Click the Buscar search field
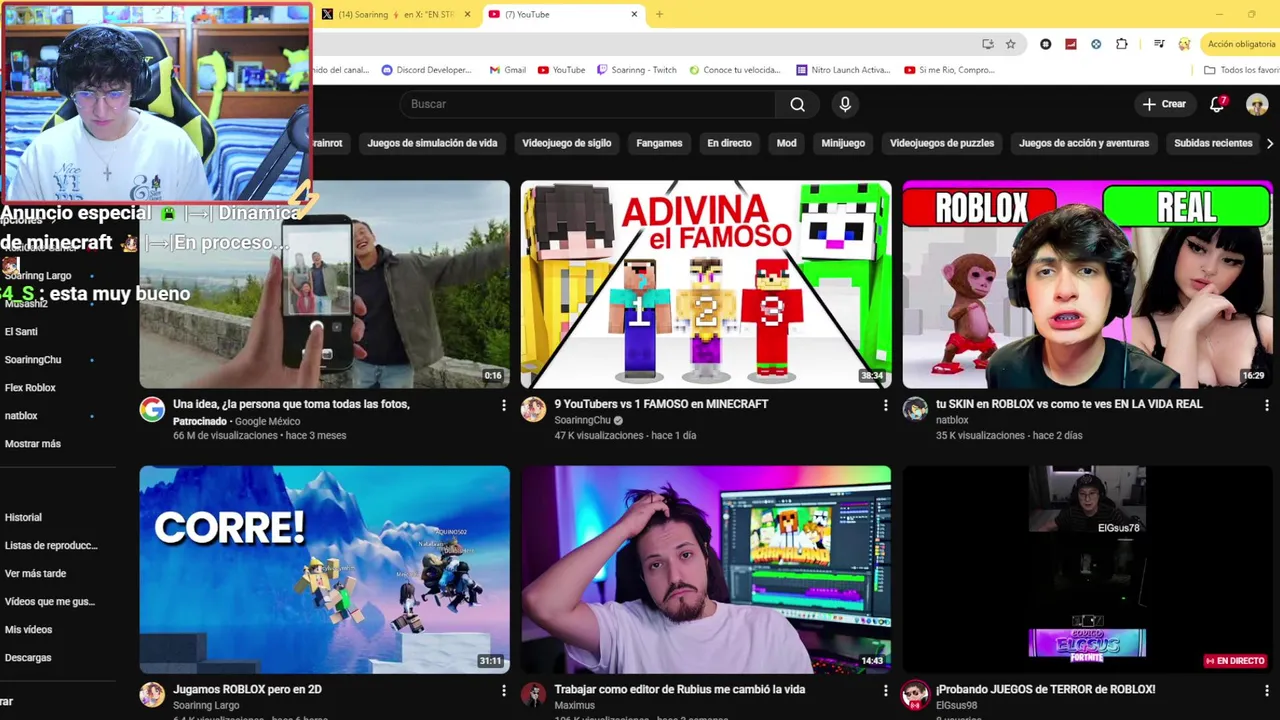 point(588,104)
